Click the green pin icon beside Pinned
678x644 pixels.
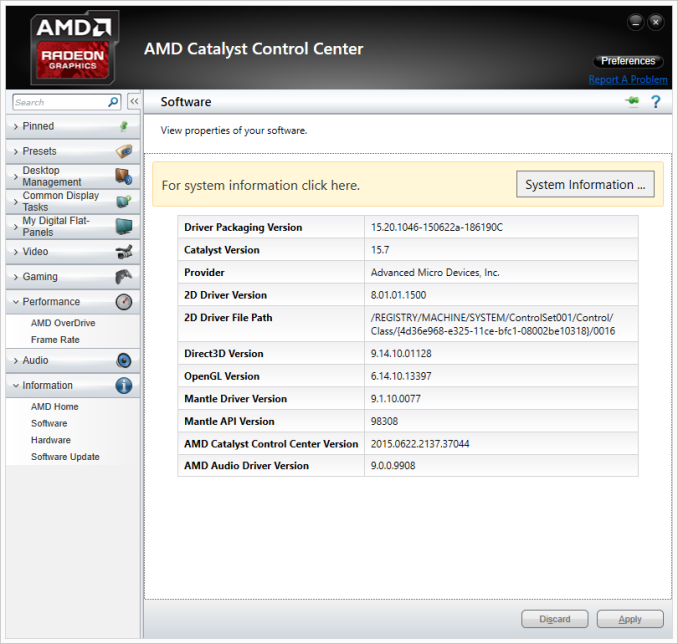[124, 126]
